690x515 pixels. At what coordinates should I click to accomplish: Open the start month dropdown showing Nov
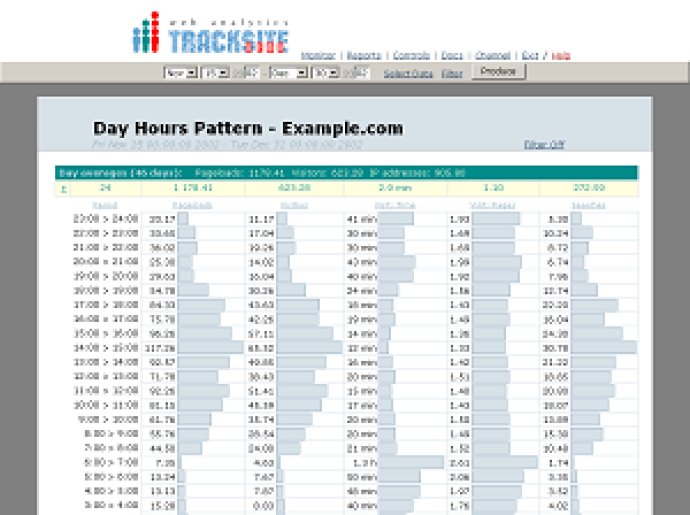[180, 73]
